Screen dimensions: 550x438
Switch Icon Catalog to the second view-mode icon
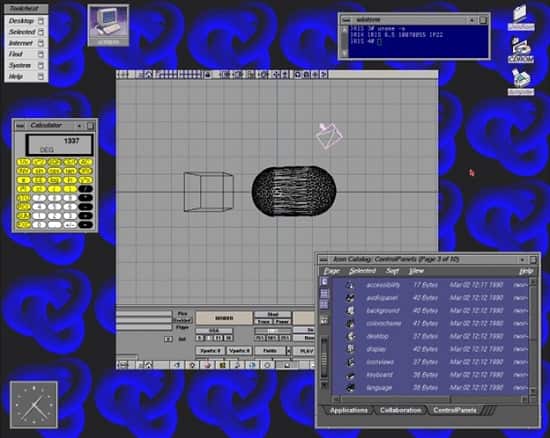(x=324, y=293)
